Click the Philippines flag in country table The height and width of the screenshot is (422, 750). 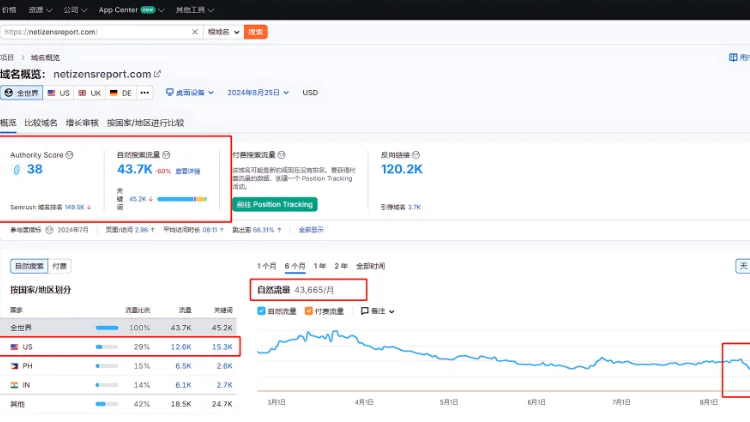point(14,366)
